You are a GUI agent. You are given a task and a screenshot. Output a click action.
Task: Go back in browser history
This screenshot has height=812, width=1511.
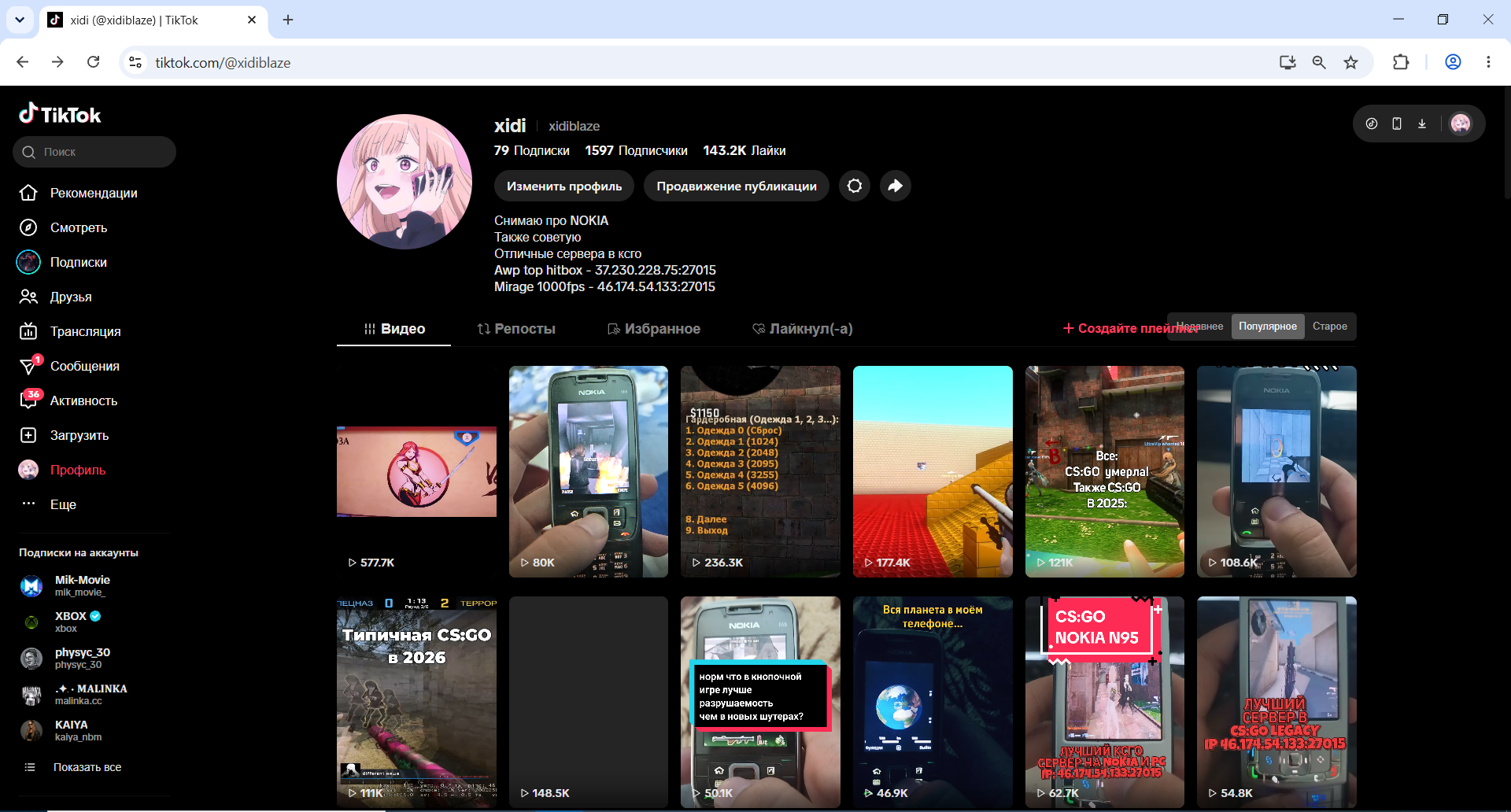point(23,62)
